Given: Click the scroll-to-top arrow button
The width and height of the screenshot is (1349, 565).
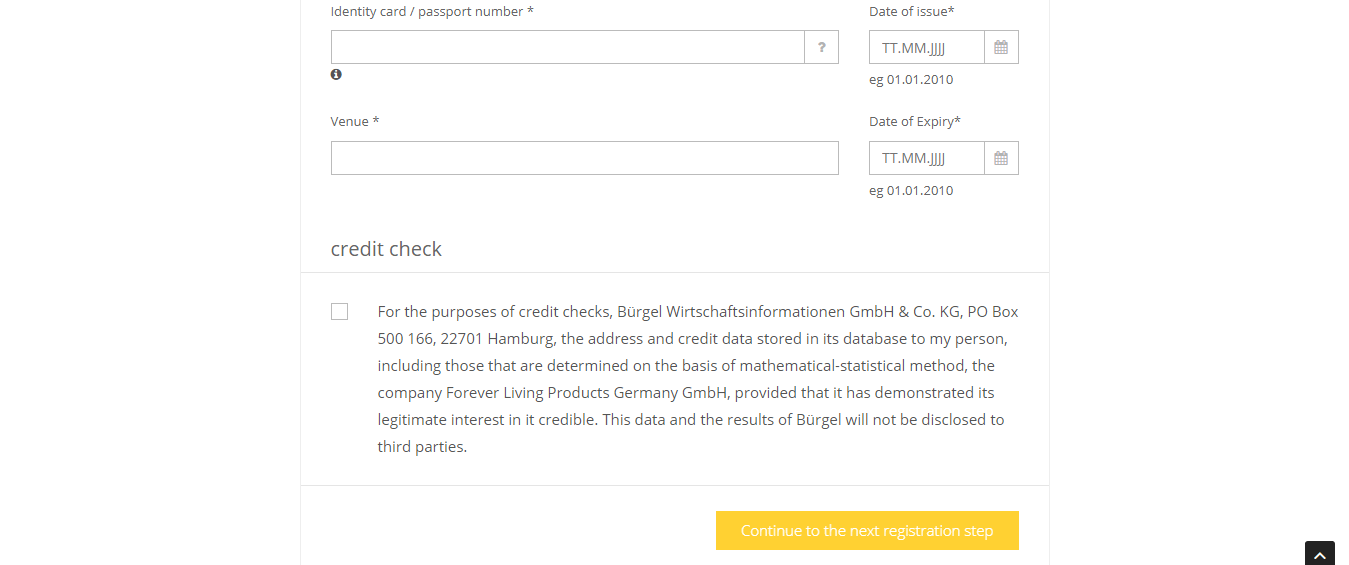Looking at the screenshot, I should click(x=1319, y=554).
